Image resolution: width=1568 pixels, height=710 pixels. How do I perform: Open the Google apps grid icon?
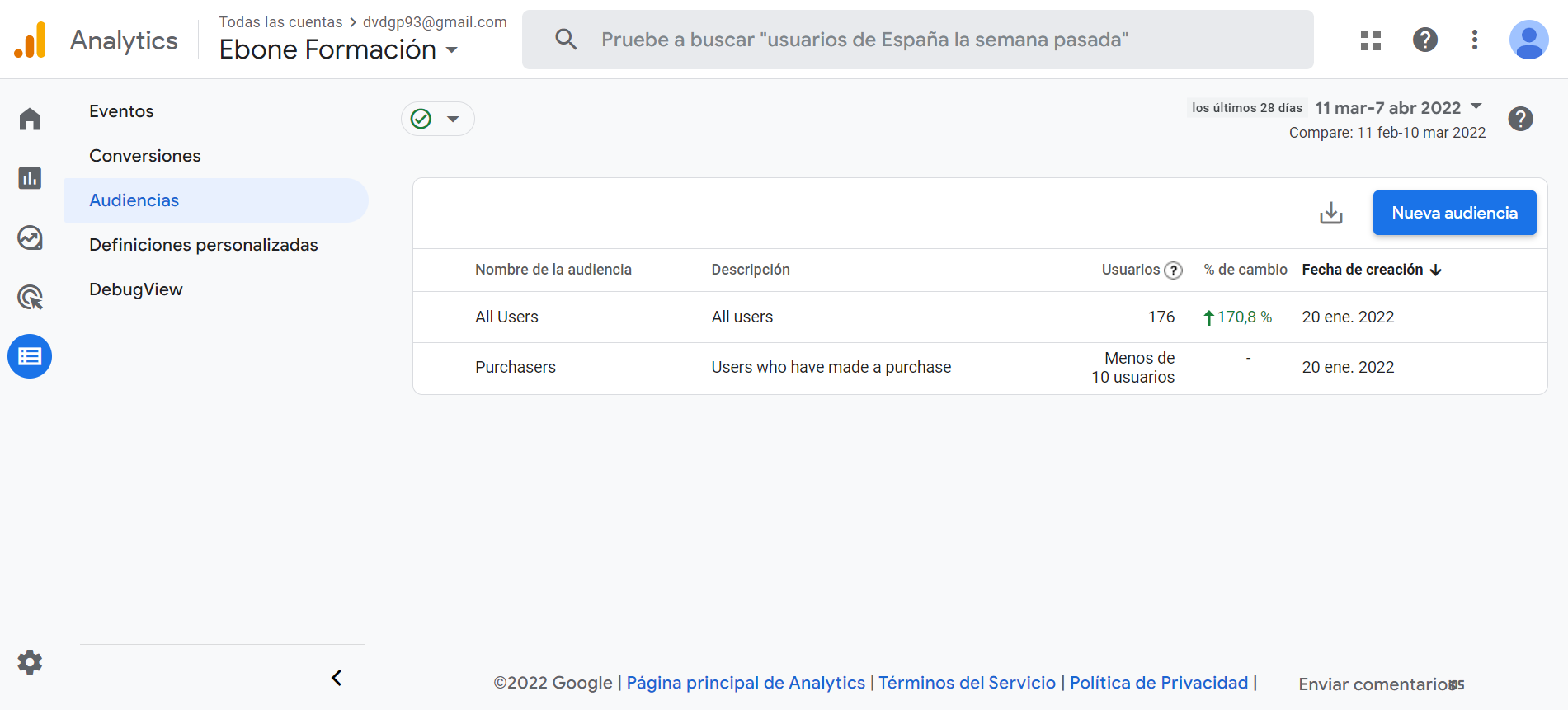pyautogui.click(x=1370, y=40)
